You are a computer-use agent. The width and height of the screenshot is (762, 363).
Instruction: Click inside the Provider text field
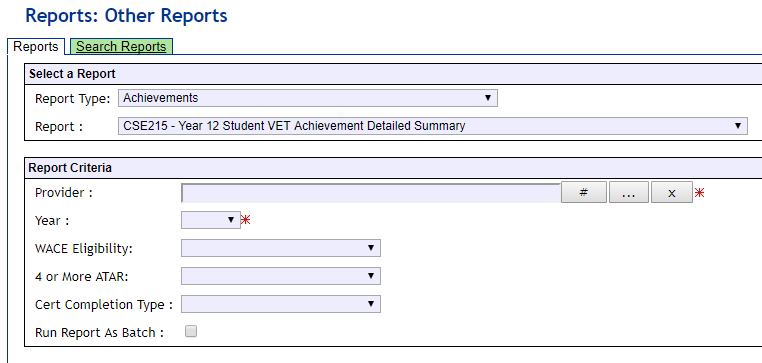(x=371, y=193)
